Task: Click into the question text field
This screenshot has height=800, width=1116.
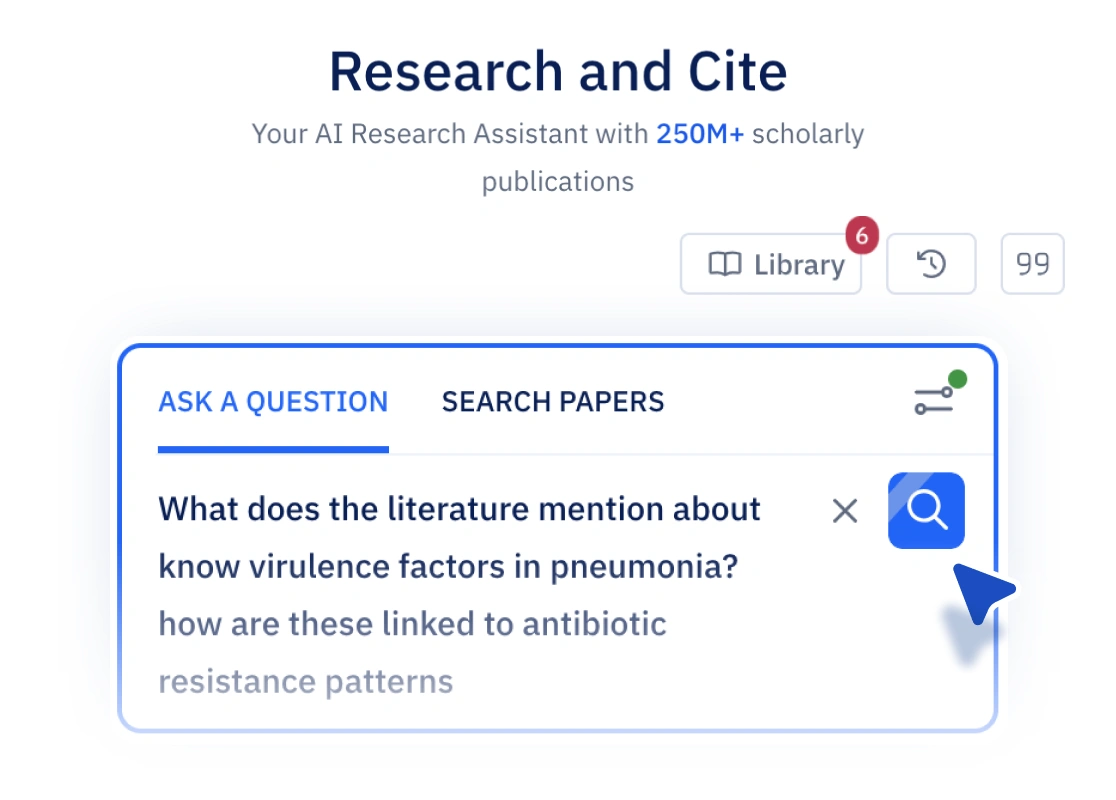Action: 460,538
